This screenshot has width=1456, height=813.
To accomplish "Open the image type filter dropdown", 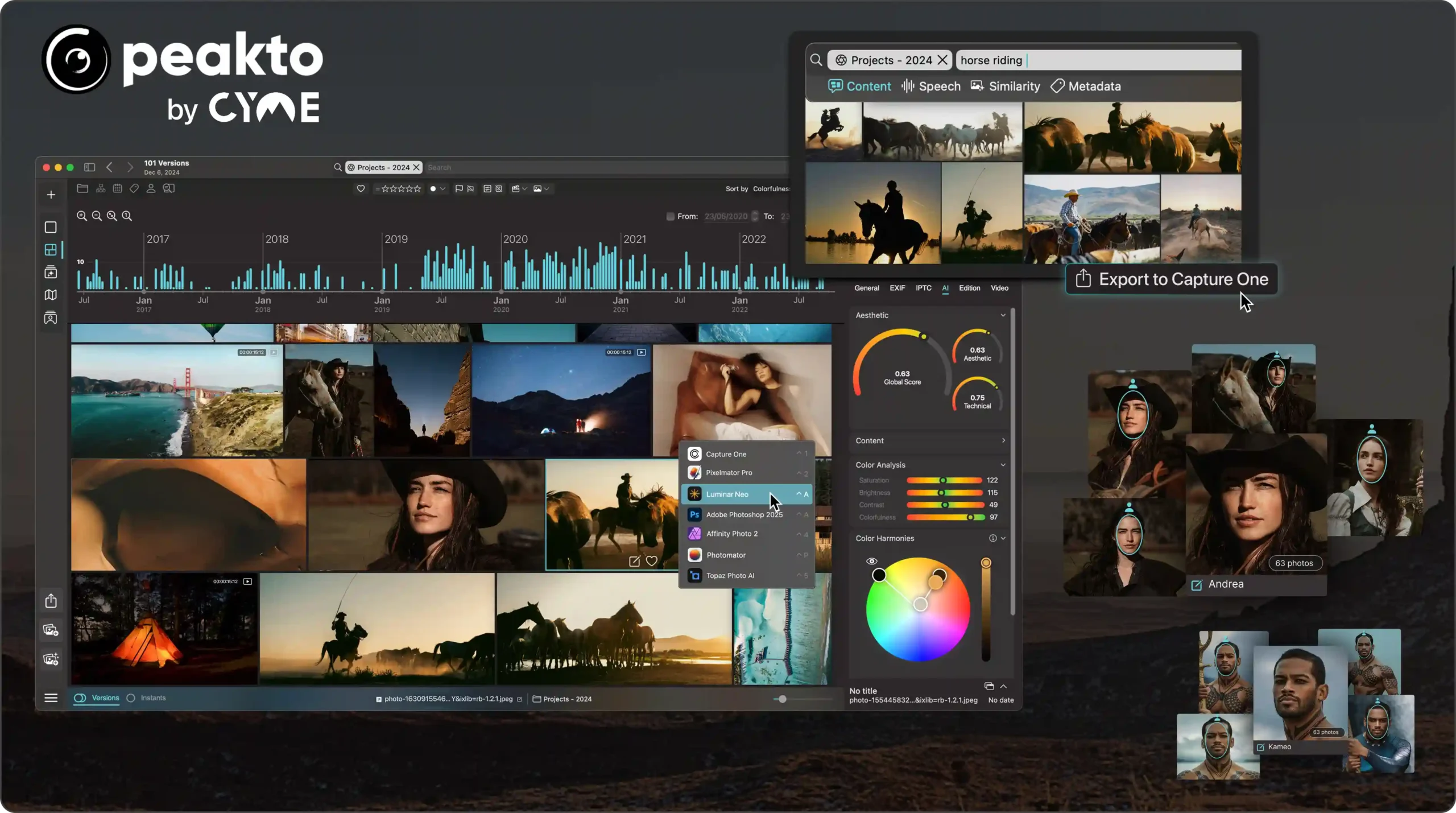I will click(x=541, y=189).
